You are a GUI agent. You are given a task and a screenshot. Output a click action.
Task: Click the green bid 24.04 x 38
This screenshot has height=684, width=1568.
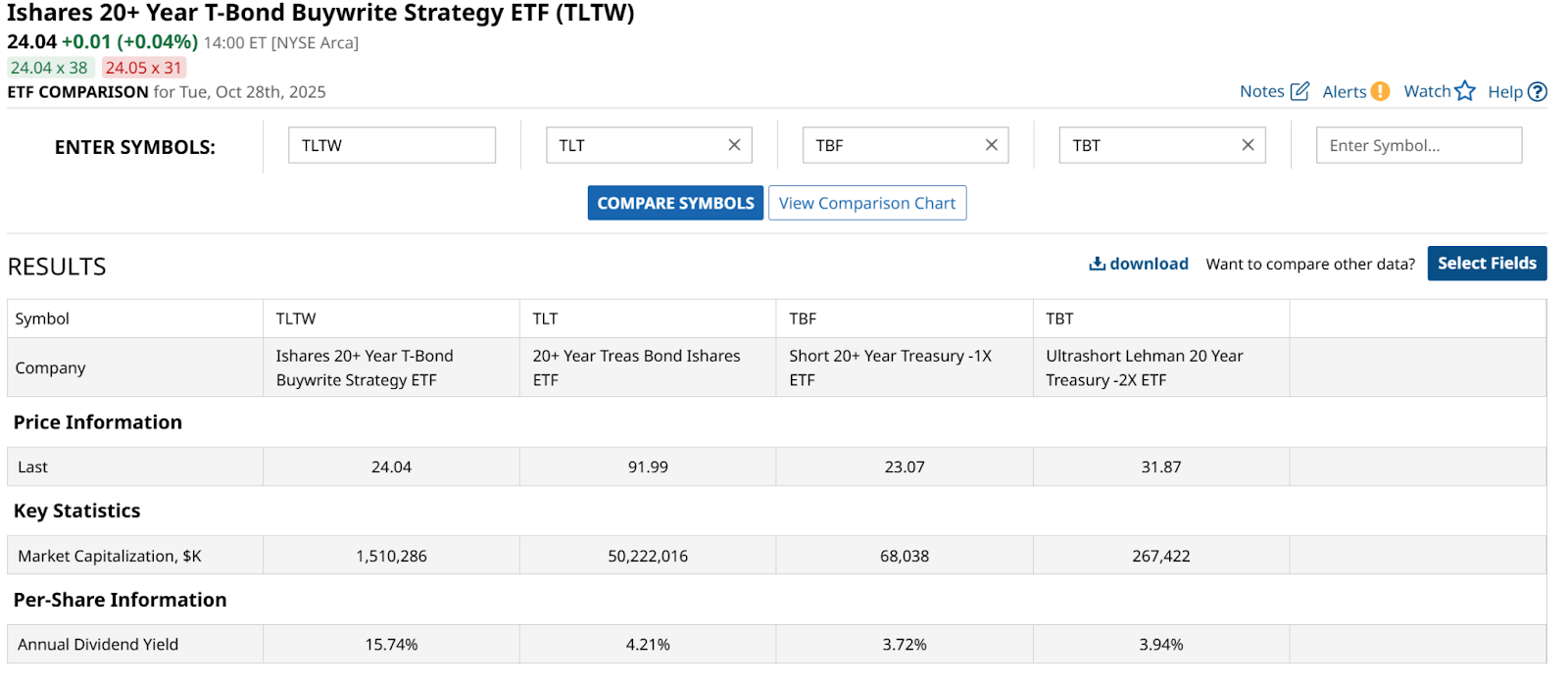[x=49, y=68]
